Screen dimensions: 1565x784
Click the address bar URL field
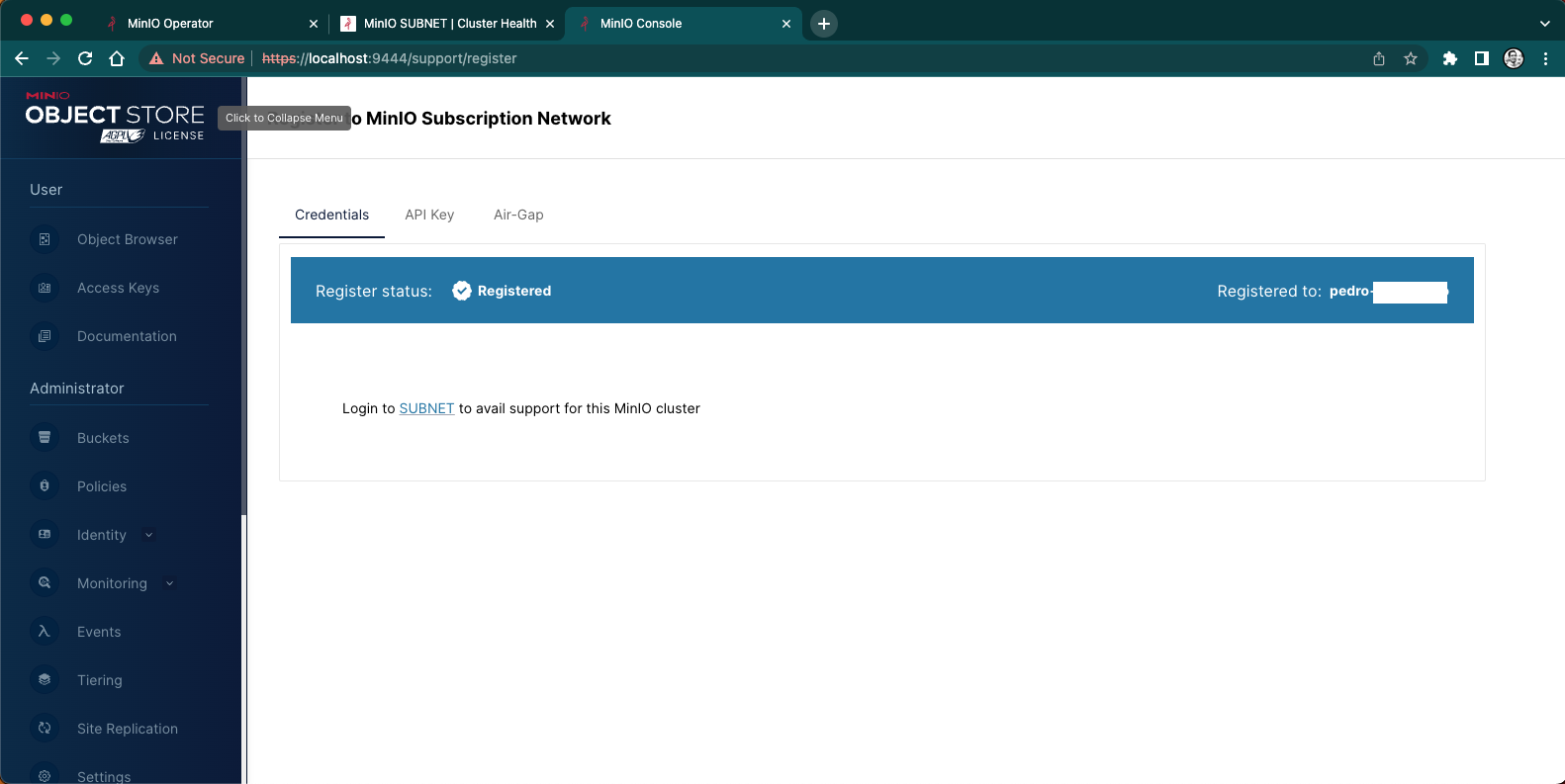[782, 58]
